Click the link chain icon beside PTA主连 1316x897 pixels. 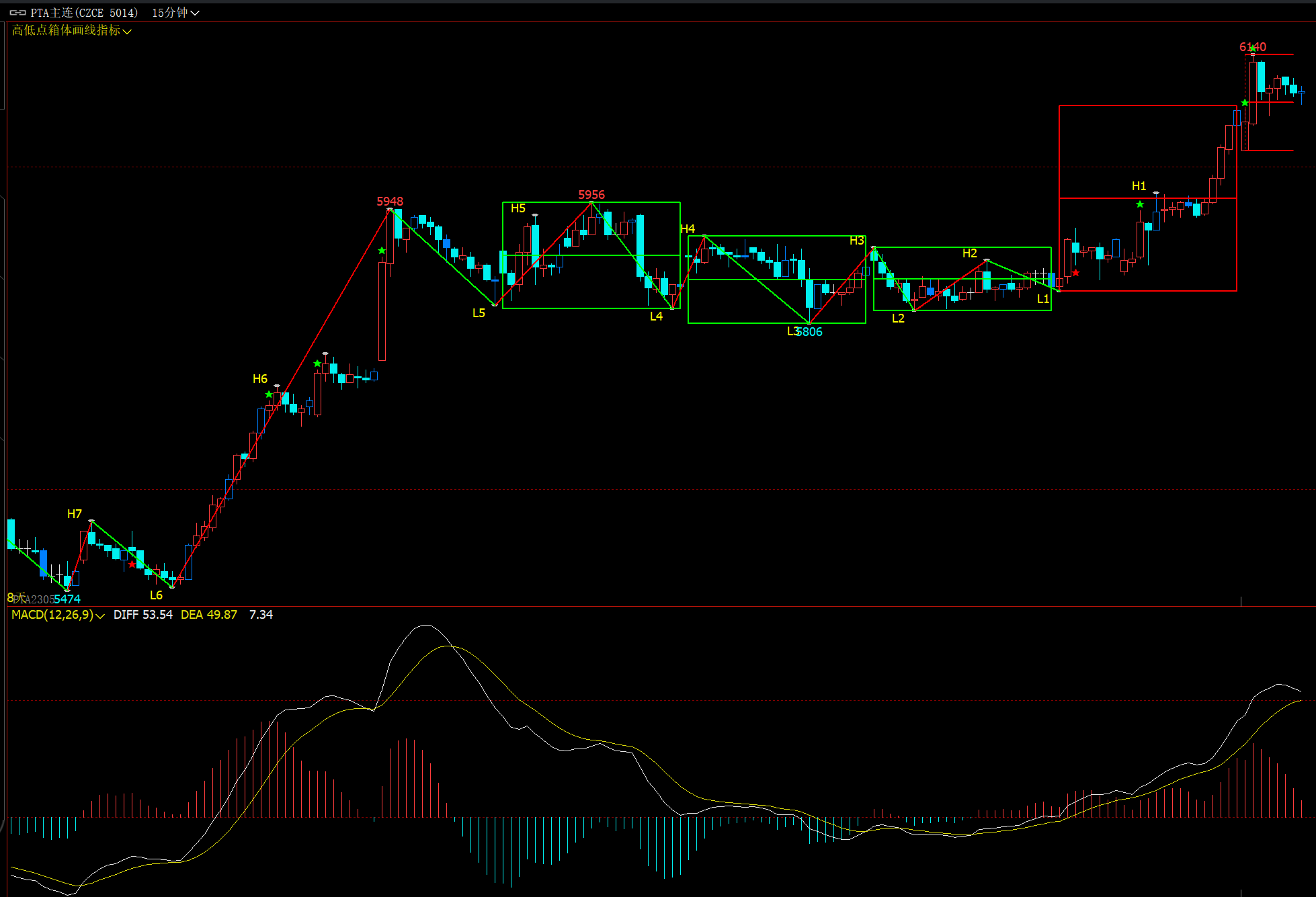click(x=18, y=13)
